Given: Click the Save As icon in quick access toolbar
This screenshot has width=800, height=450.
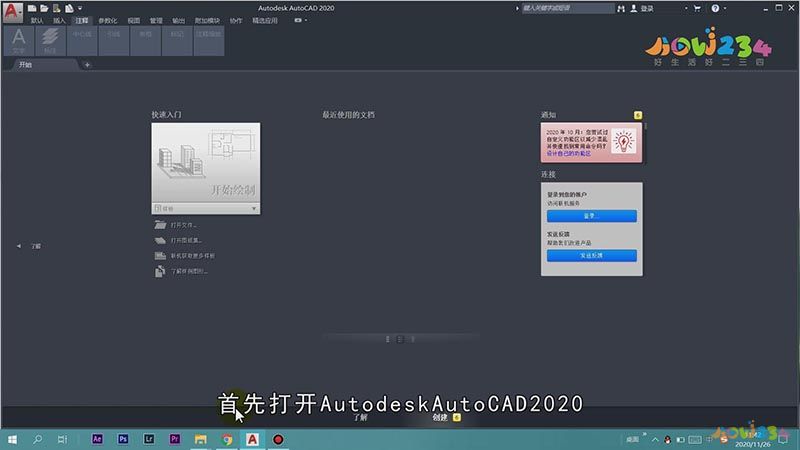Looking at the screenshot, I should (69, 8).
